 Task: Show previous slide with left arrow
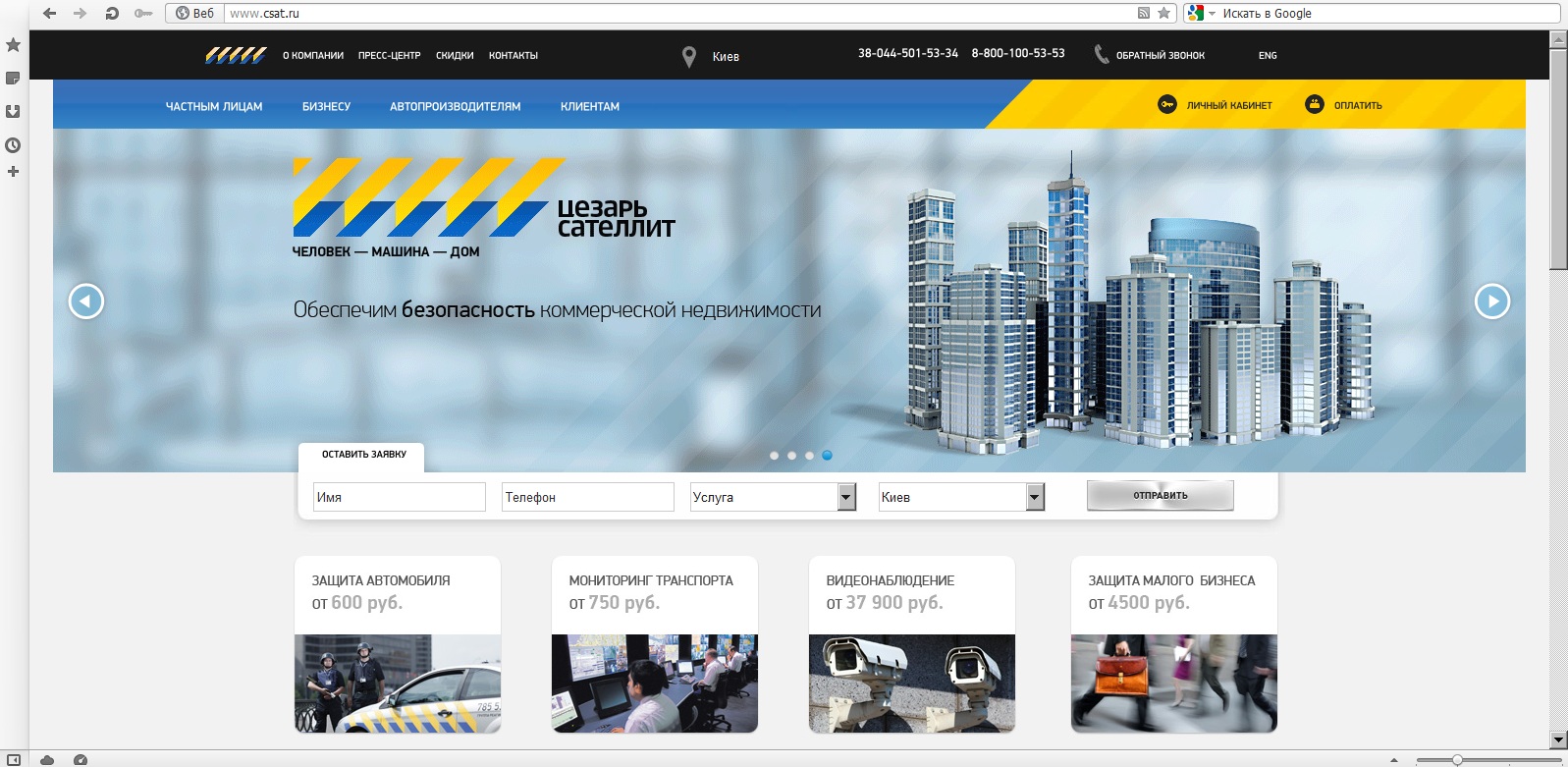[x=86, y=301]
